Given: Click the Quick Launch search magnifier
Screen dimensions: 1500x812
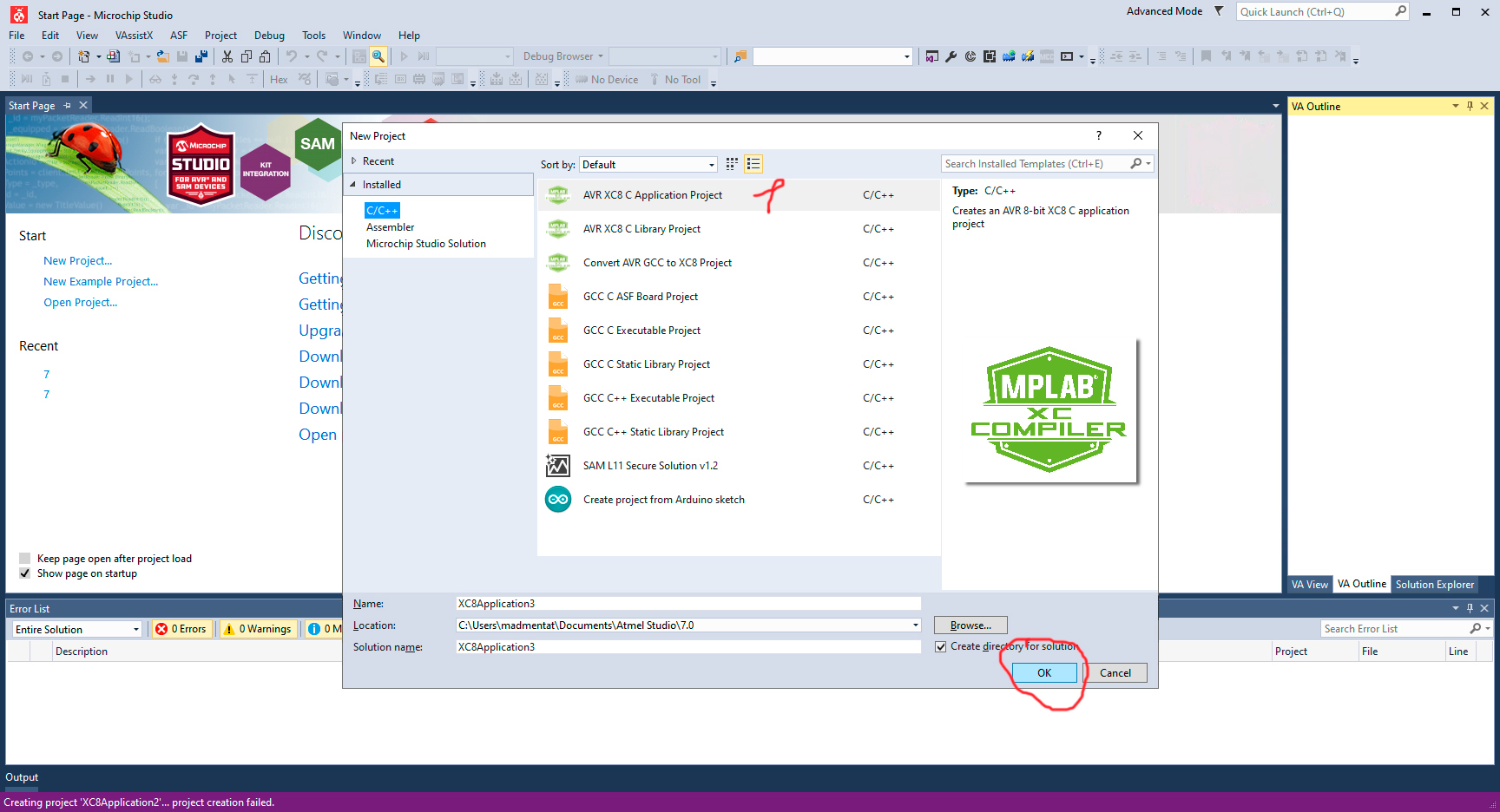Looking at the screenshot, I should point(1400,11).
